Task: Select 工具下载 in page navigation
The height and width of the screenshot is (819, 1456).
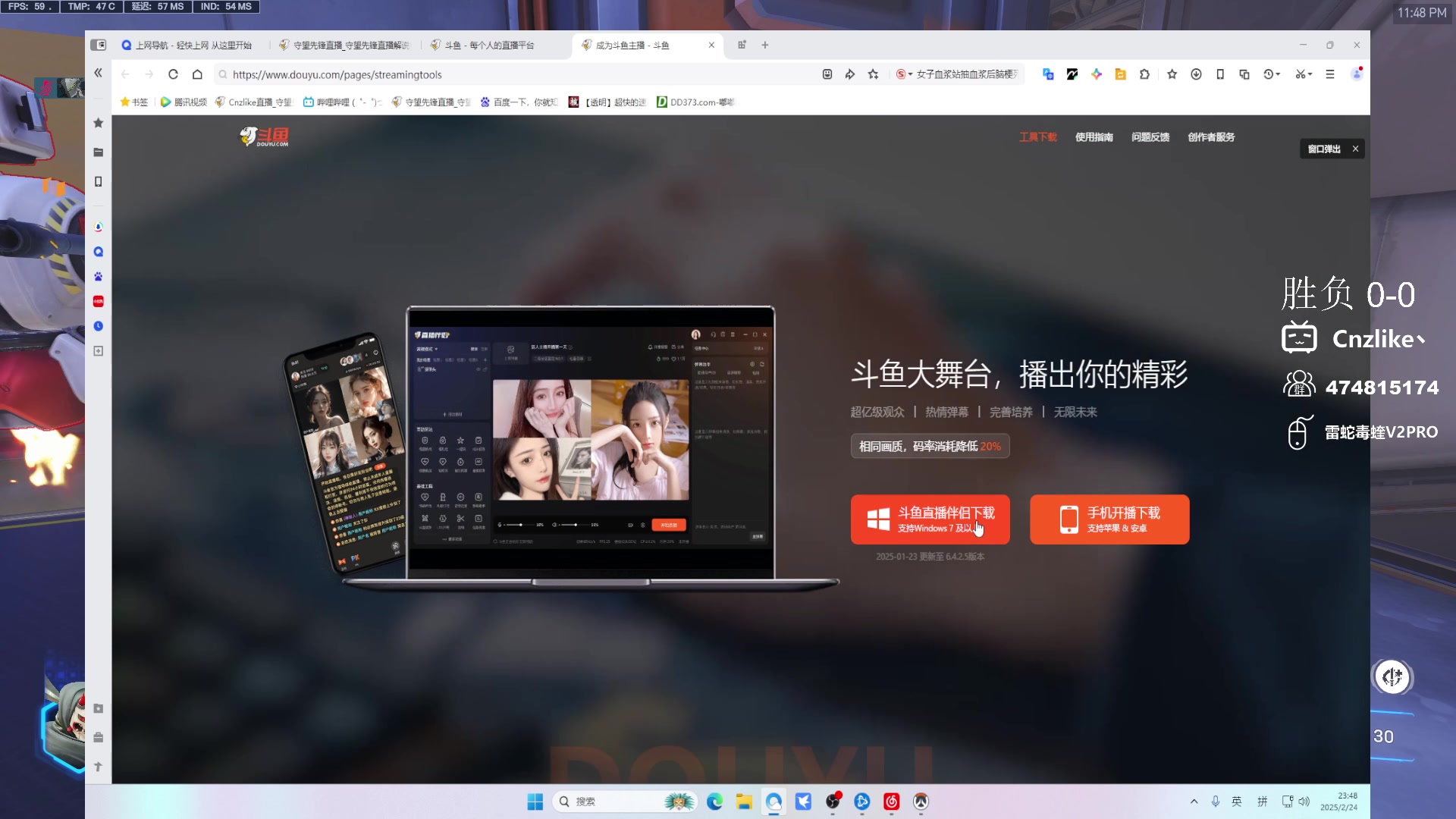Action: 1037,137
